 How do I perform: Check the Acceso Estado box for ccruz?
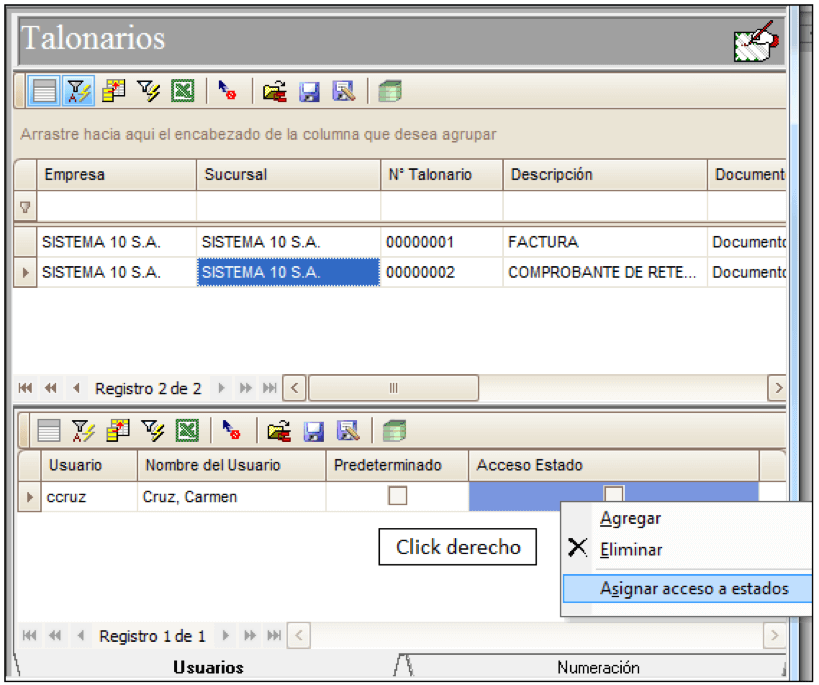coord(614,494)
